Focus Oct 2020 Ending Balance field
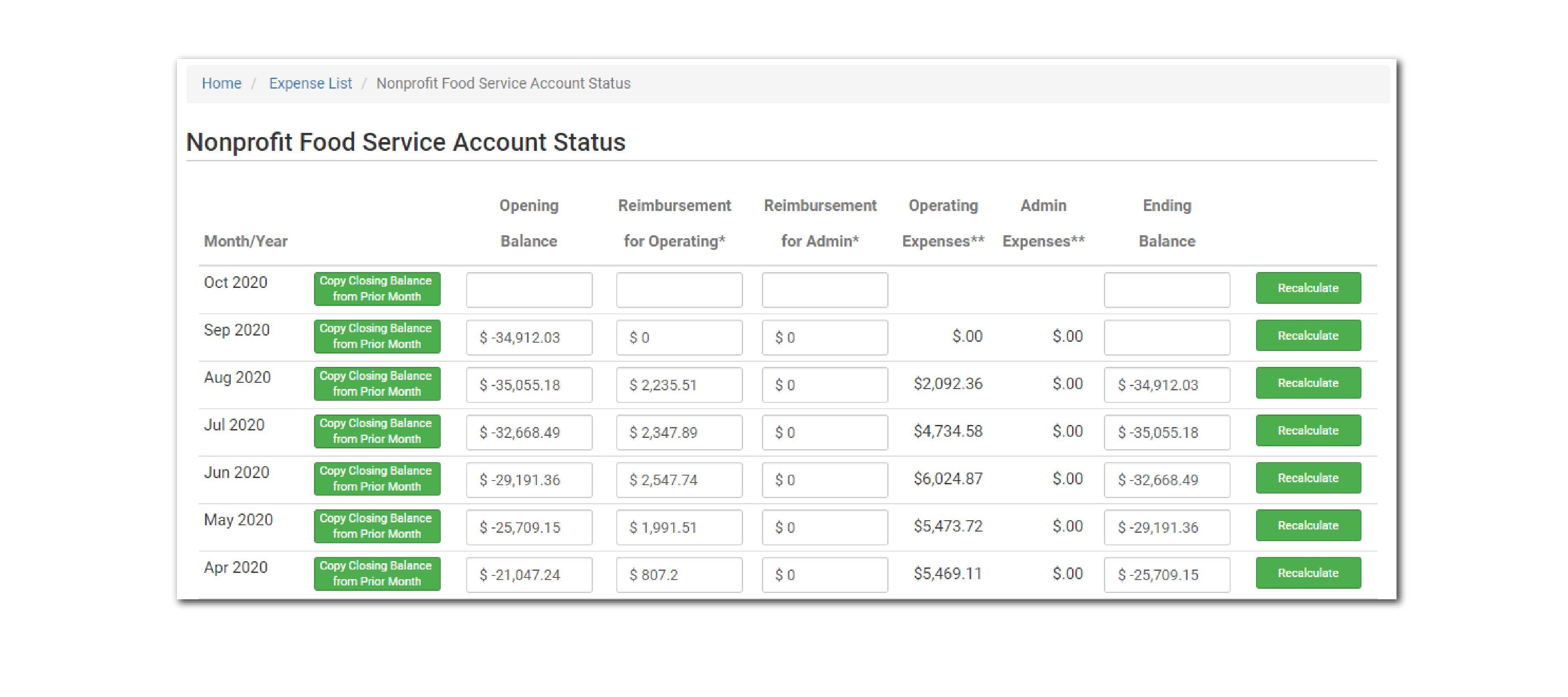This screenshot has height=697, width=1568. pyautogui.click(x=1166, y=290)
